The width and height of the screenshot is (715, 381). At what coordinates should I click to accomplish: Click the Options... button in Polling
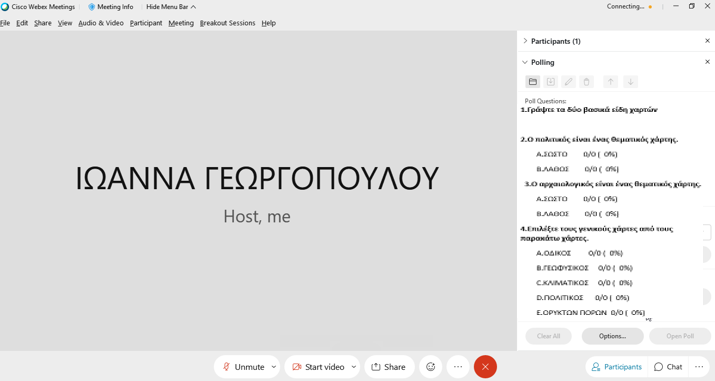pyautogui.click(x=612, y=336)
